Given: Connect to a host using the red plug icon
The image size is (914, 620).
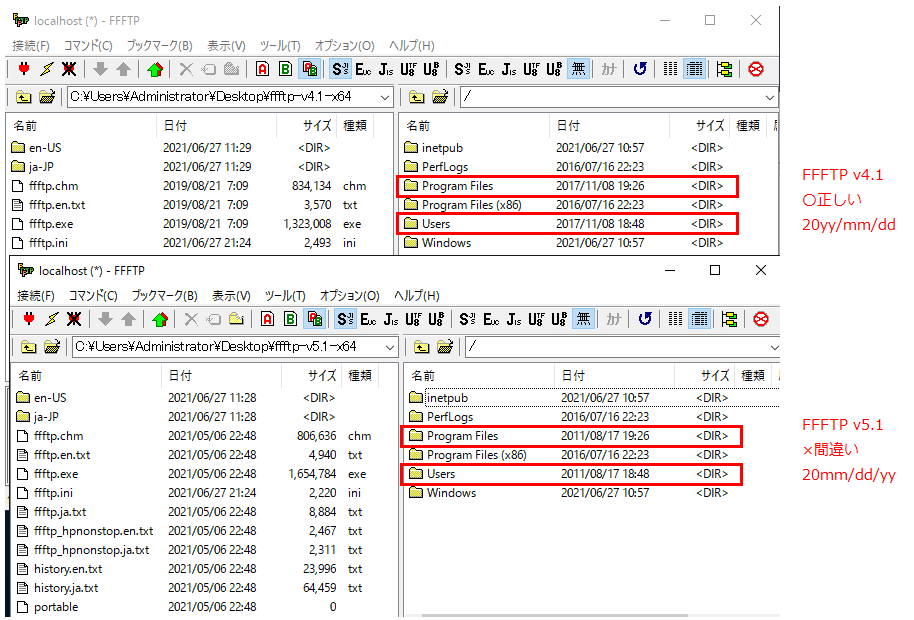Looking at the screenshot, I should click(24, 71).
